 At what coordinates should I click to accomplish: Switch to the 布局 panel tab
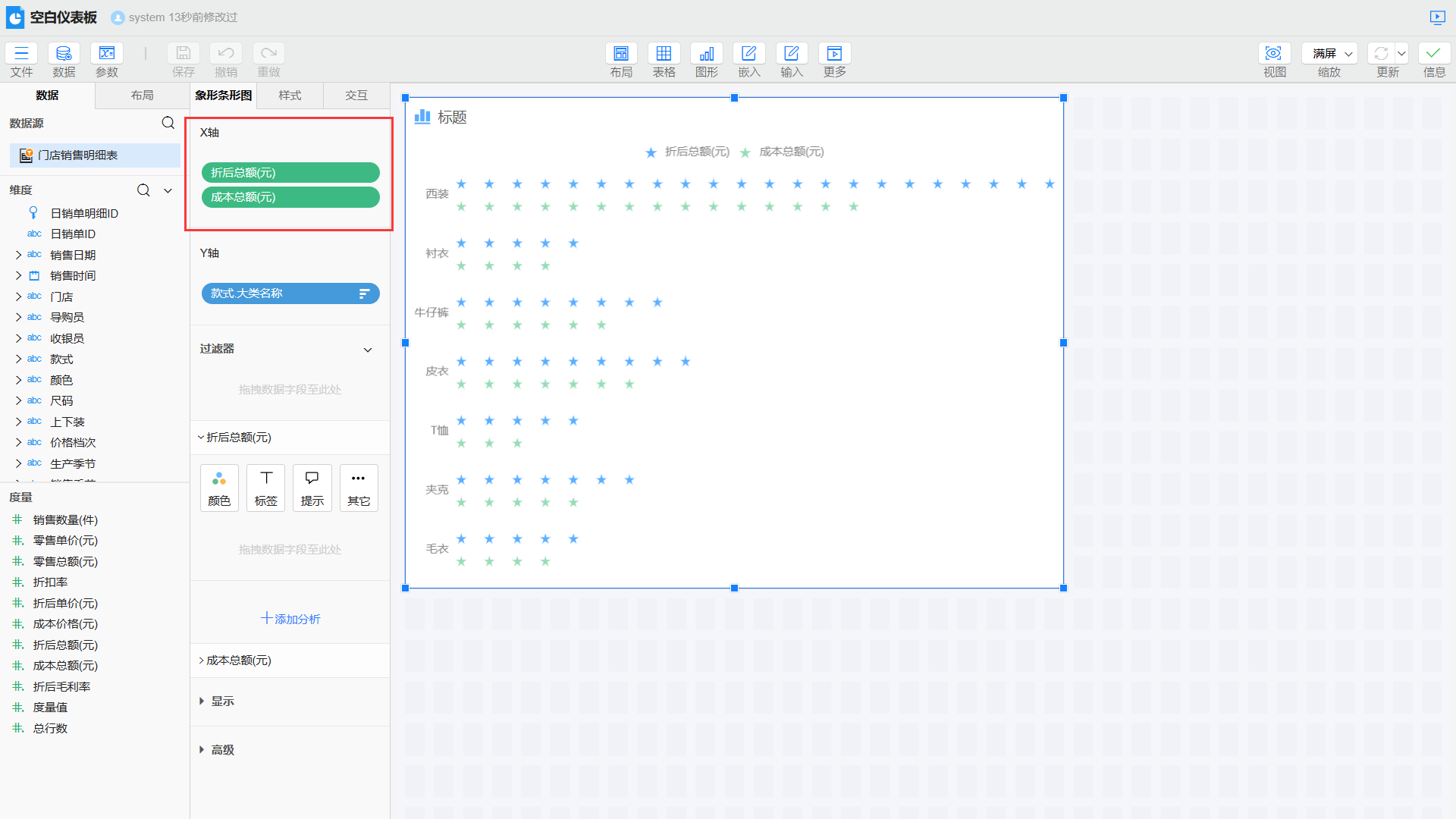point(142,96)
